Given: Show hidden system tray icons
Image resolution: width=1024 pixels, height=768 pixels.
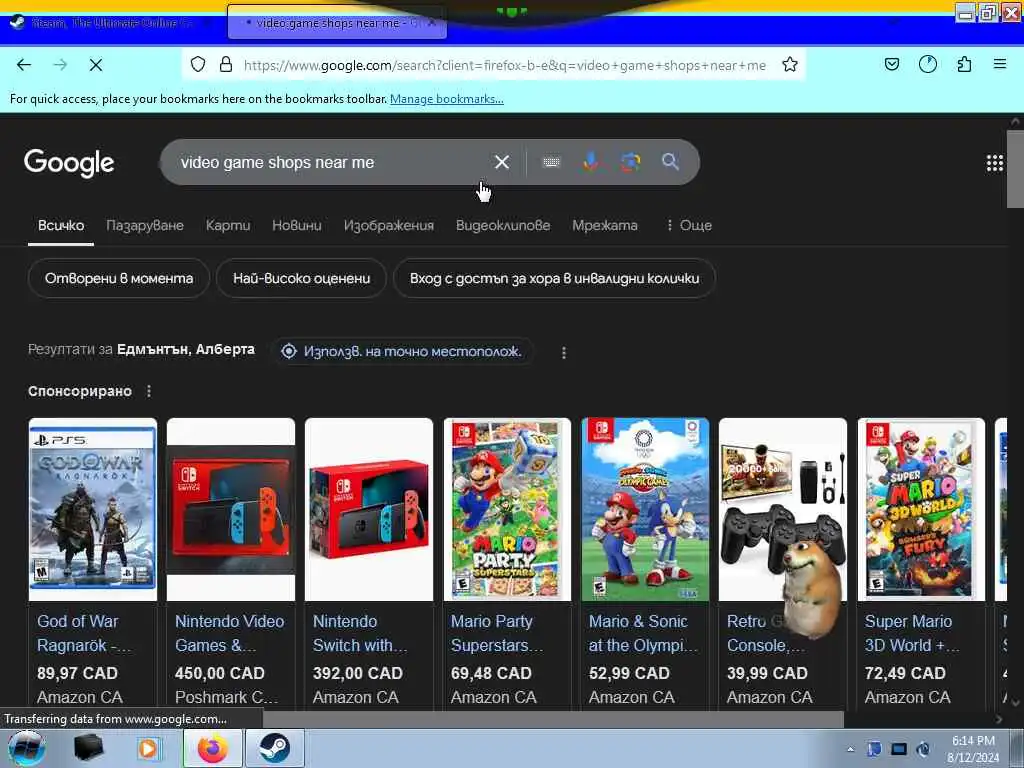Looking at the screenshot, I should [x=850, y=749].
